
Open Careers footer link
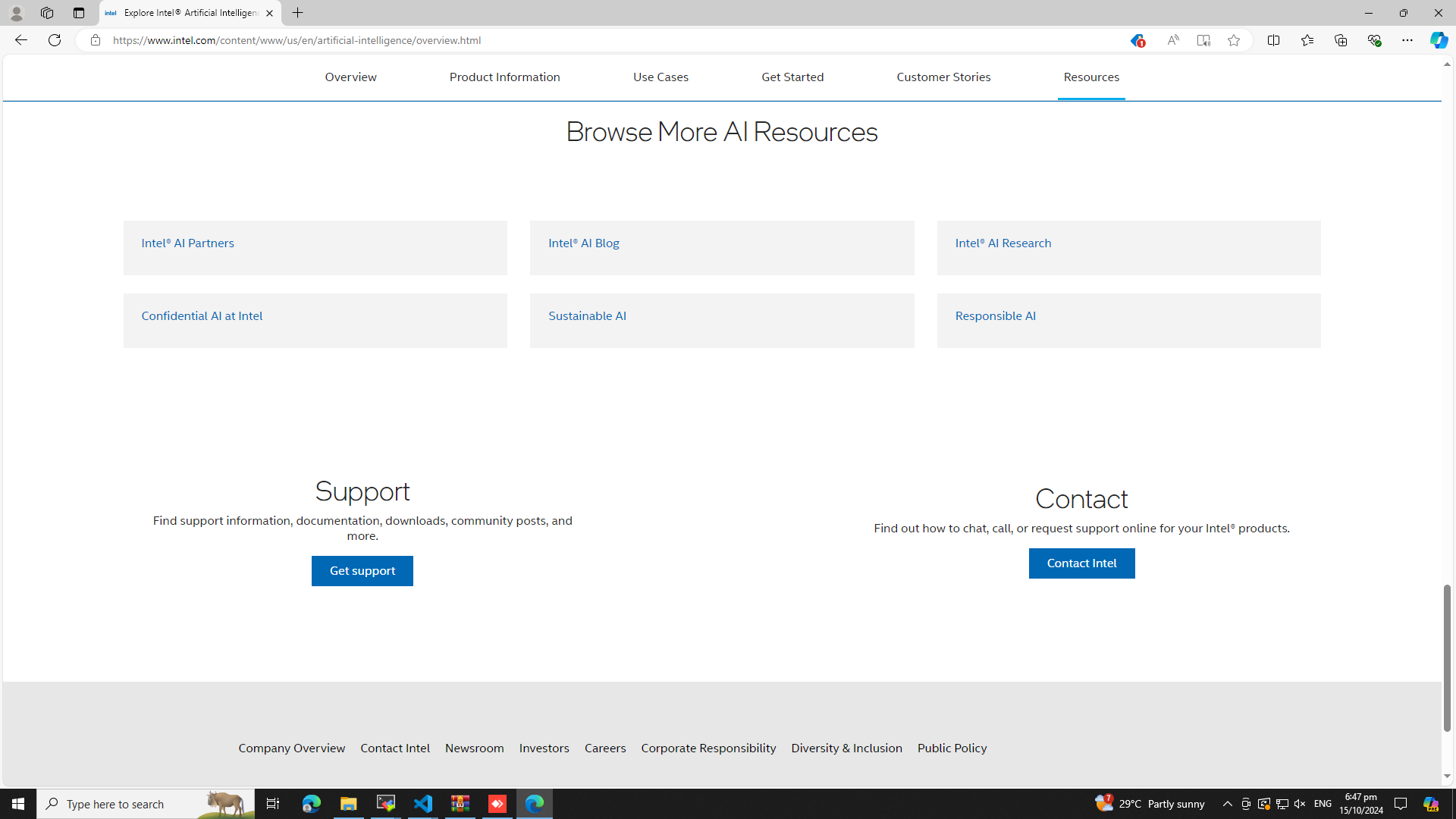tap(605, 748)
